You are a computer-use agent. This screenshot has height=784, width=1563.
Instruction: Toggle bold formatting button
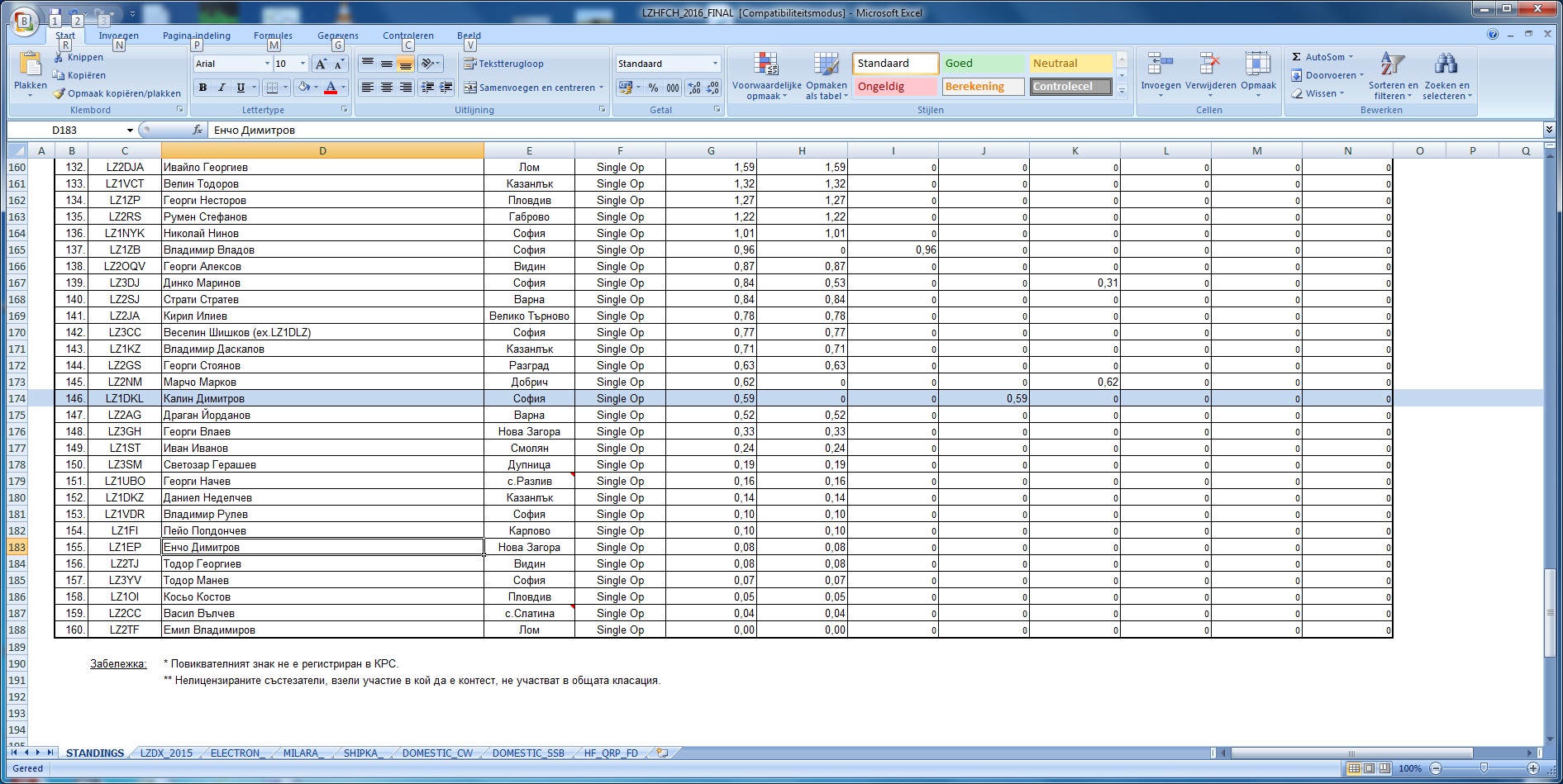click(x=203, y=88)
